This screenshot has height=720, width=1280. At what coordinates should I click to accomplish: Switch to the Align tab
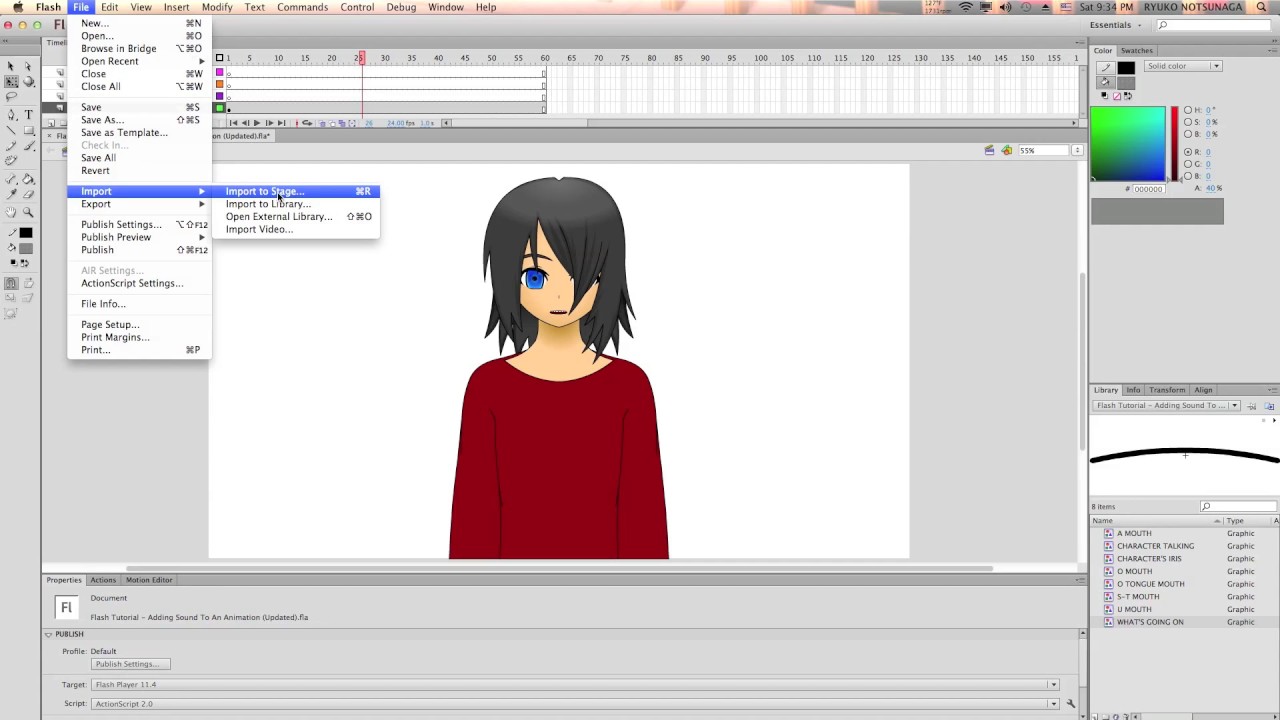tap(1203, 390)
